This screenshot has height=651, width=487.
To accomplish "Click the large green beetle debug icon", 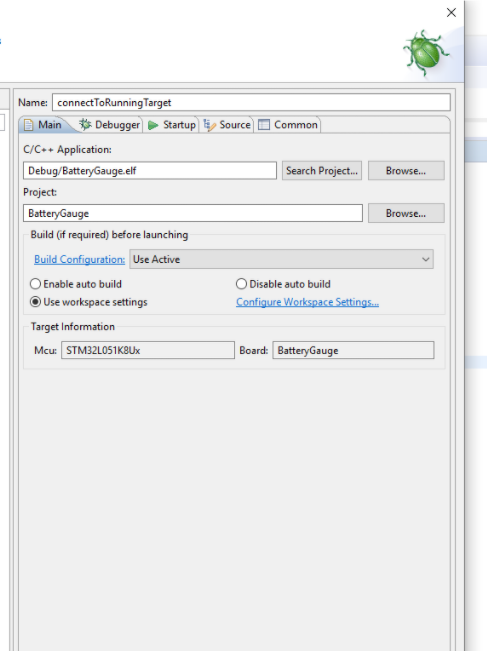I will point(426,53).
